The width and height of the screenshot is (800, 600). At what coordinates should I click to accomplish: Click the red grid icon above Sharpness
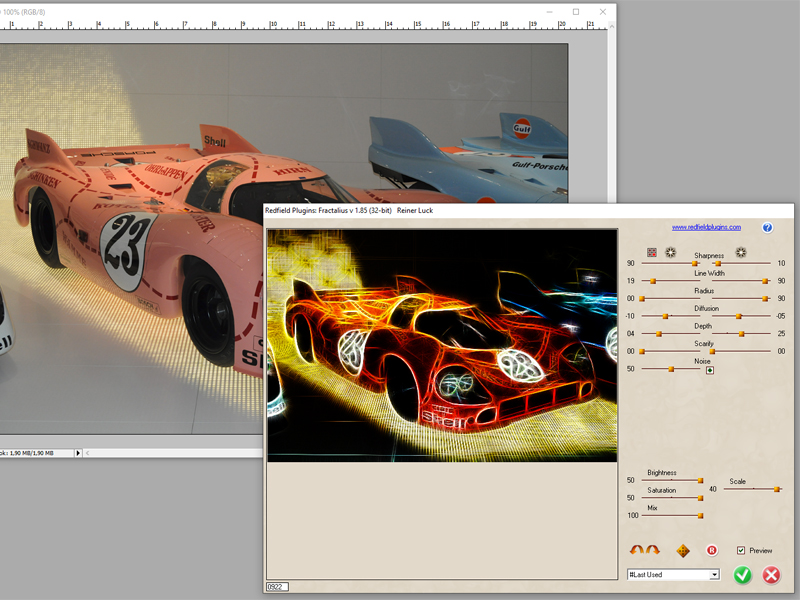652,253
